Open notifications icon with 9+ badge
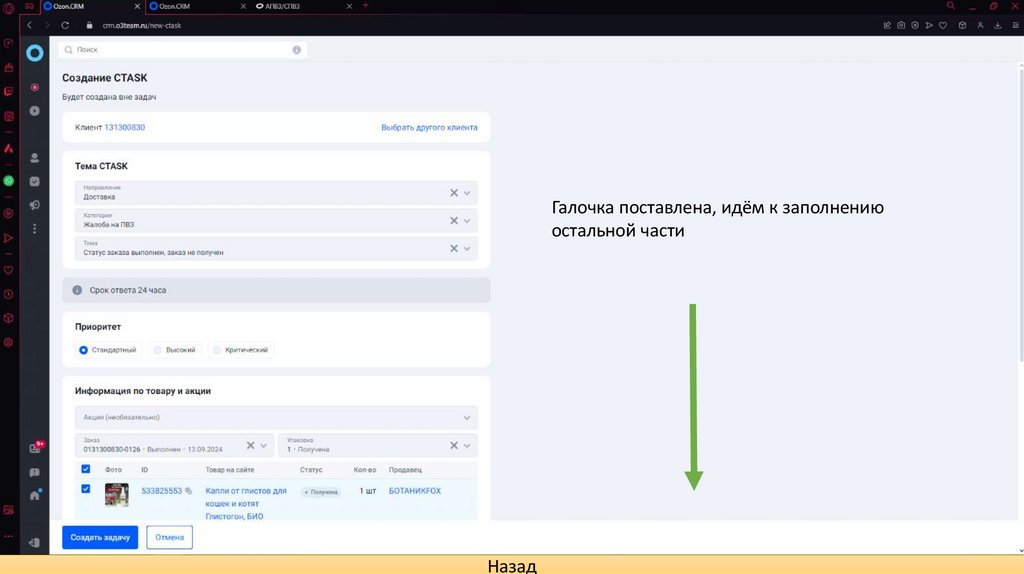This screenshot has width=1024, height=574. tap(35, 448)
